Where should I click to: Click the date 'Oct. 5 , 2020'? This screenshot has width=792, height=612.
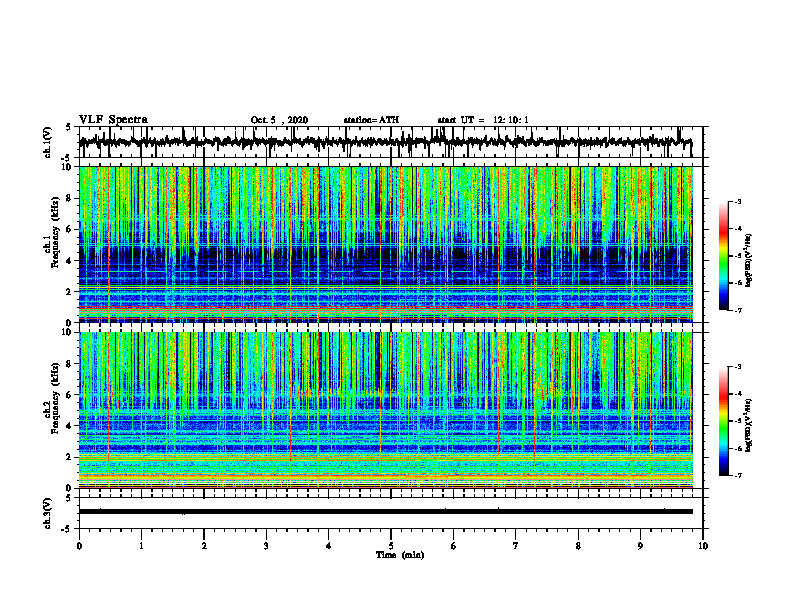(x=279, y=120)
